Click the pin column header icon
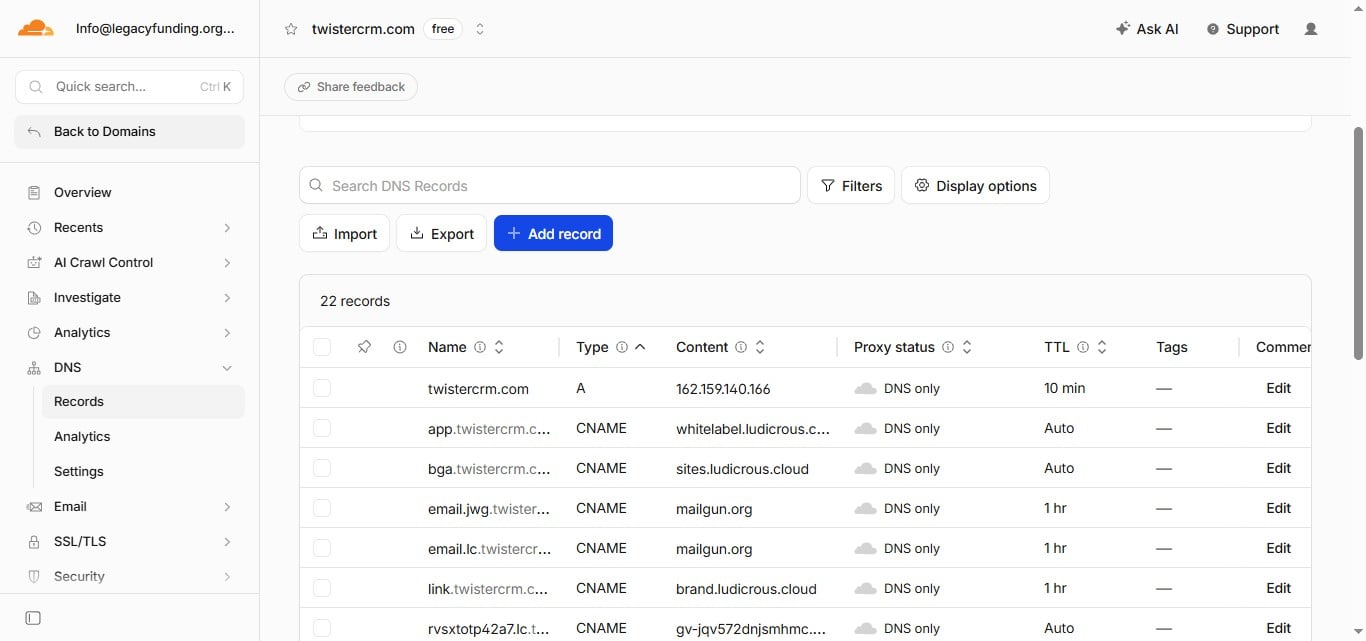This screenshot has width=1366, height=641. [364, 347]
